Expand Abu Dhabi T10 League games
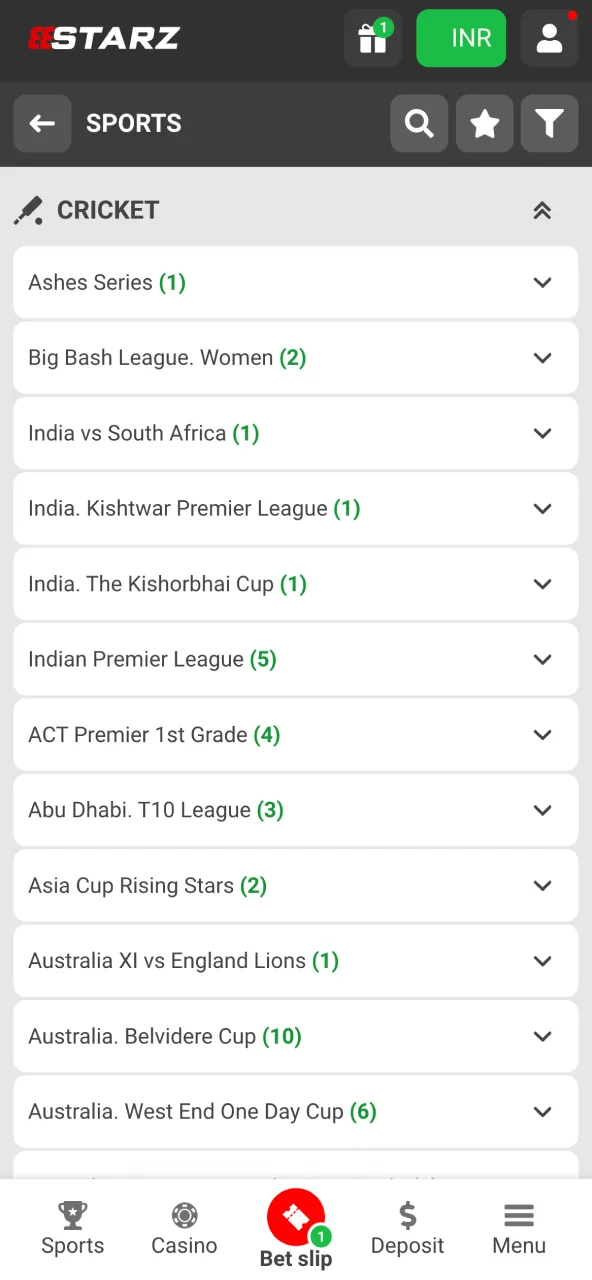The image size is (592, 1280). 296,810
